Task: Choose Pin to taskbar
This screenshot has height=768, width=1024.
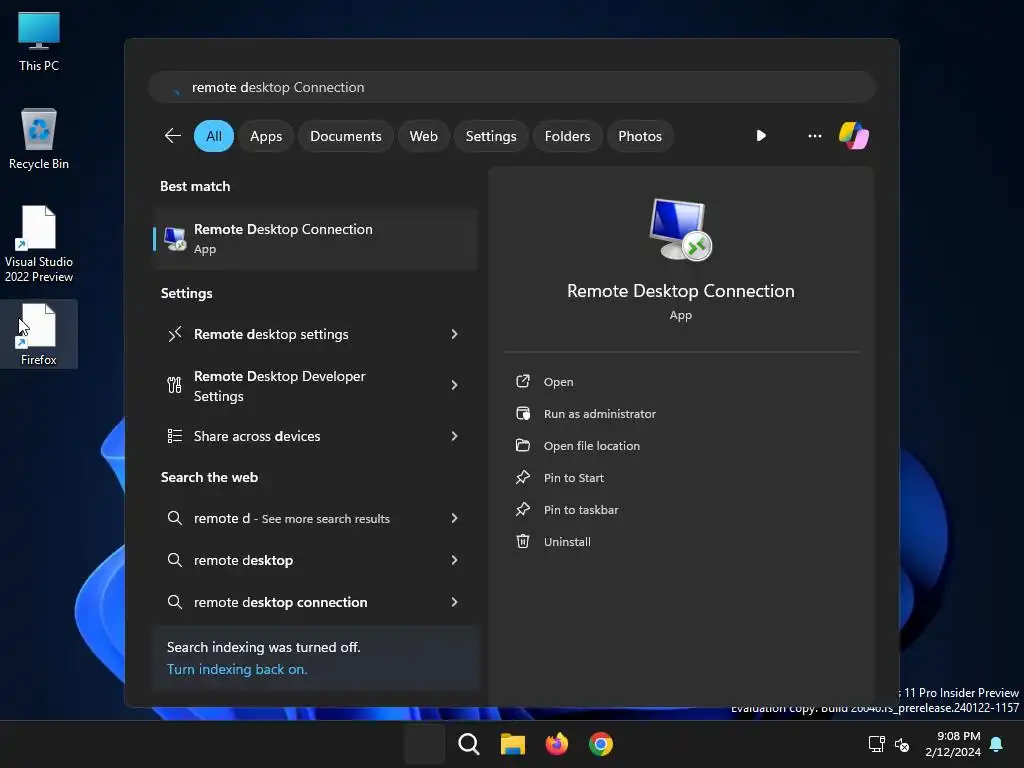Action: 581,510
